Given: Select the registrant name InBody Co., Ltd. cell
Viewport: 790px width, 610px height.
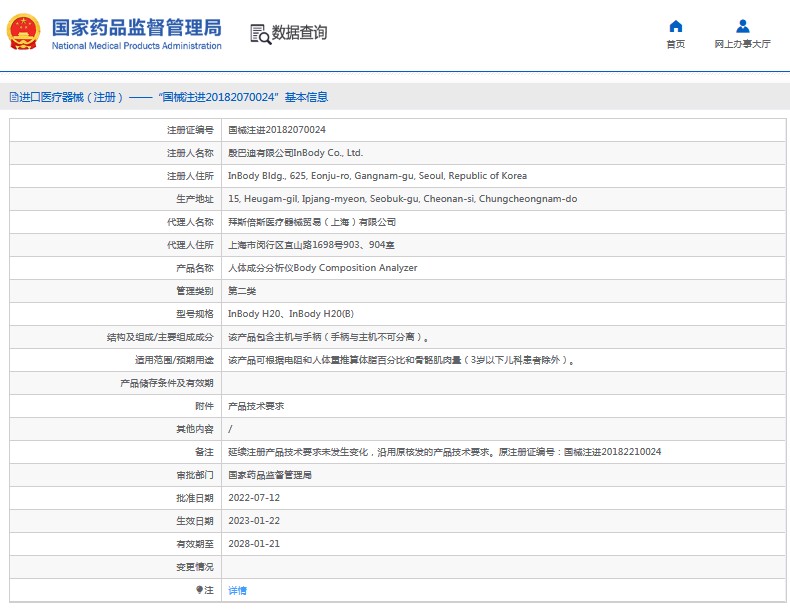Looking at the screenshot, I should coord(295,153).
